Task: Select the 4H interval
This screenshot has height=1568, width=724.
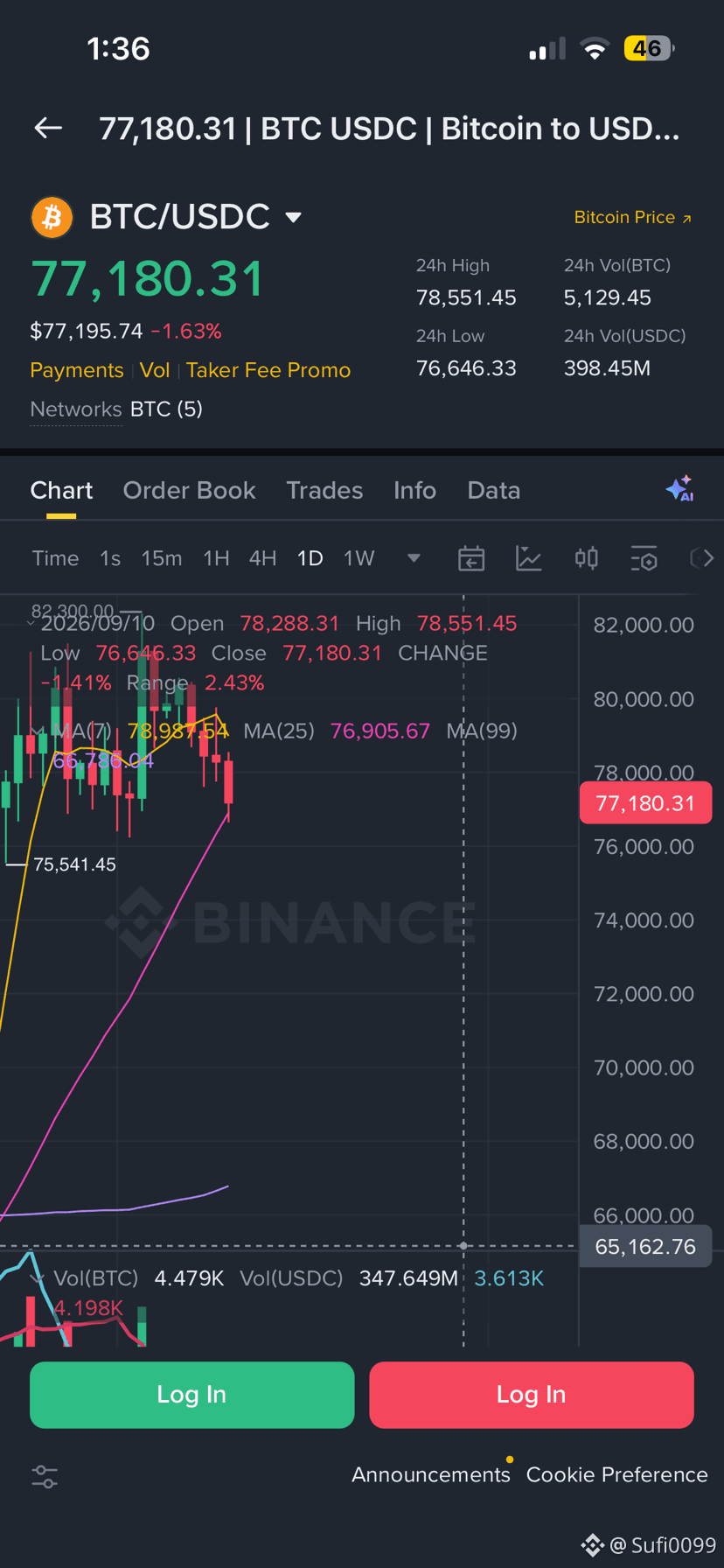Action: point(263,558)
